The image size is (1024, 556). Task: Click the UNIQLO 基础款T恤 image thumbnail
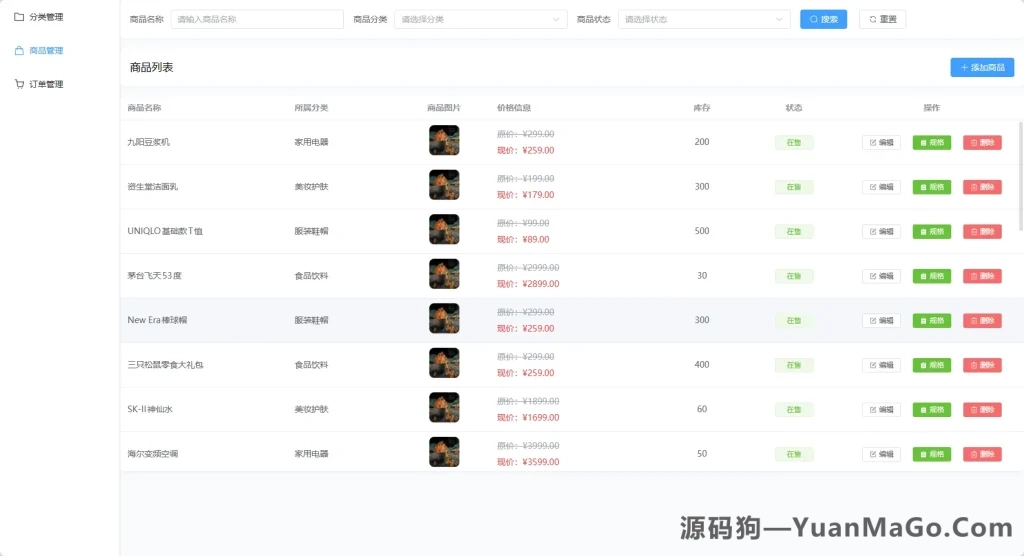(x=444, y=229)
